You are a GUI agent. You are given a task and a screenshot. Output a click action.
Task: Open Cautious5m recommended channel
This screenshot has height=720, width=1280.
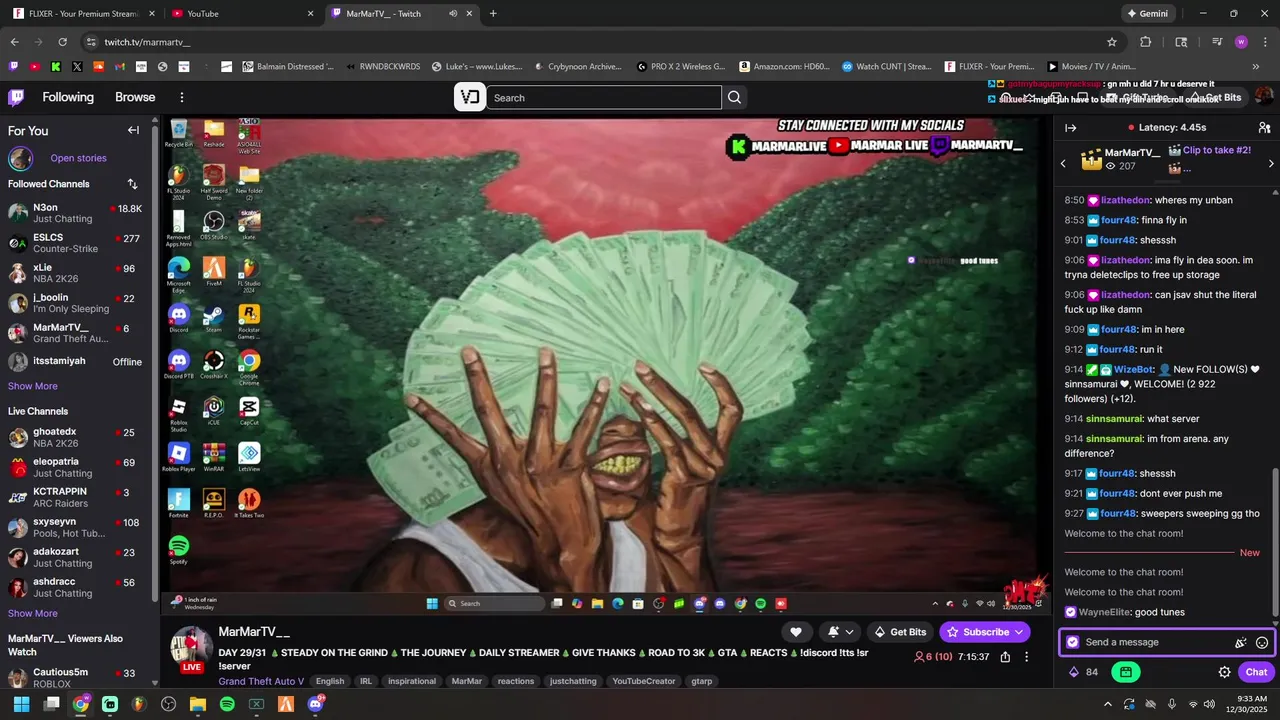pos(75,677)
